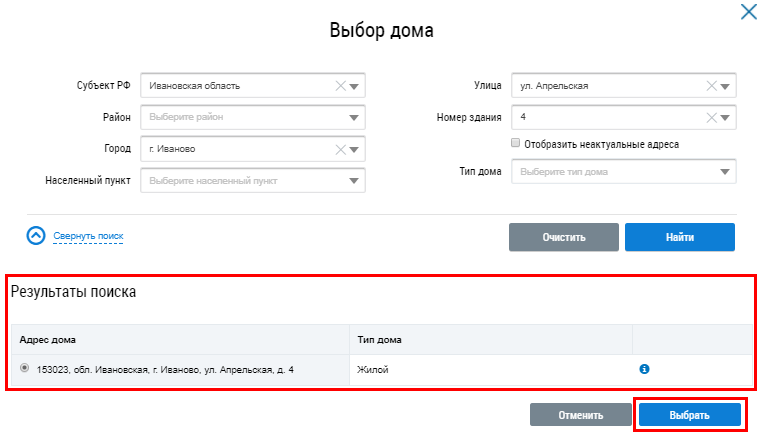The height and width of the screenshot is (436, 760).
Task: Clear the Номер здания field with X icon
Action: coord(711,117)
